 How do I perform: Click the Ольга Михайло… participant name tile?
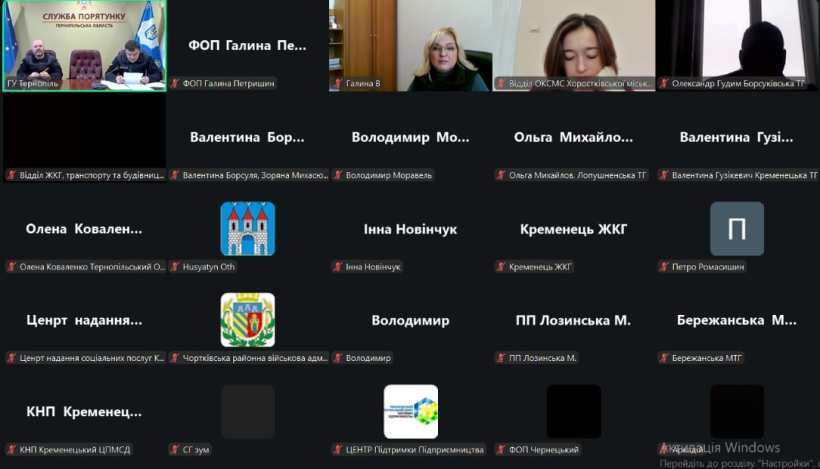573,137
